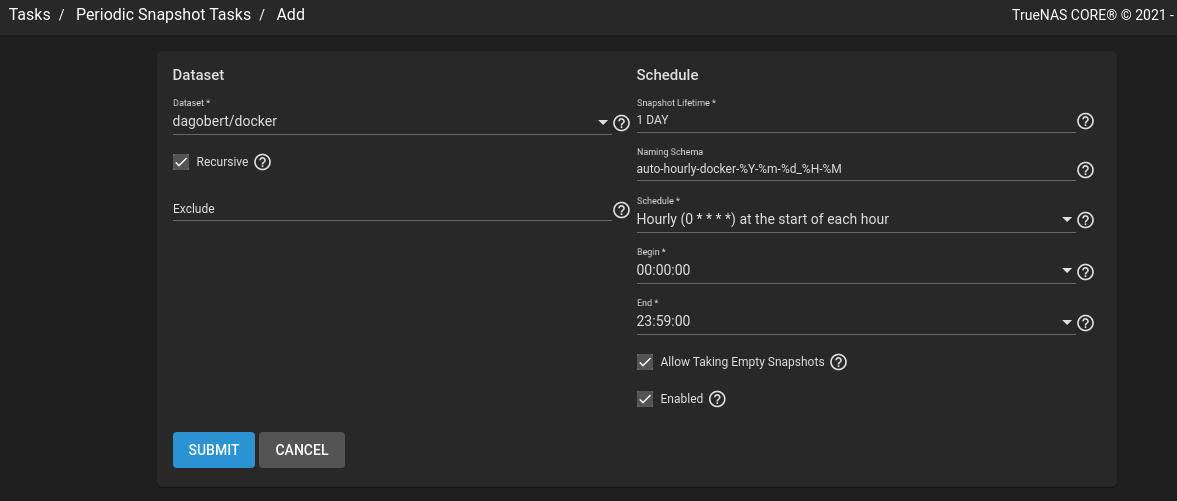1177x501 pixels.
Task: Click help icon next to Enabled
Action: tap(717, 399)
